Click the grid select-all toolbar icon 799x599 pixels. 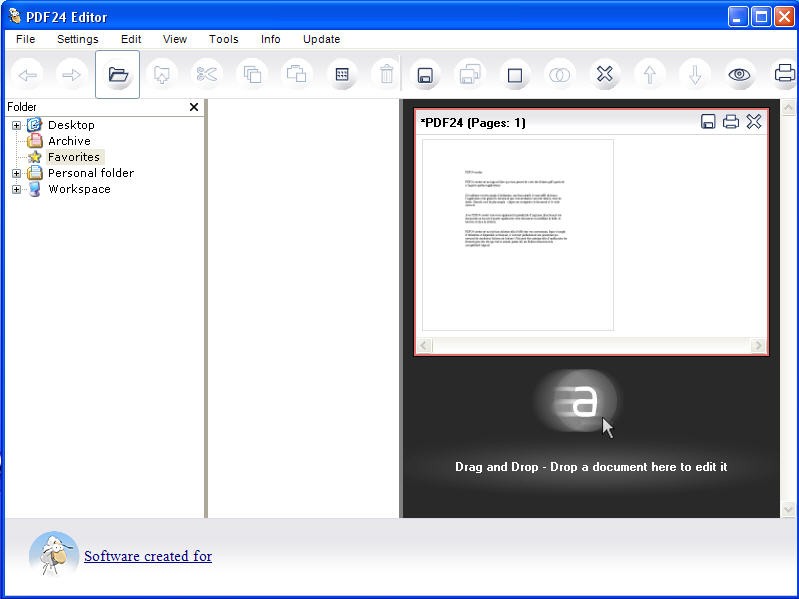[342, 75]
